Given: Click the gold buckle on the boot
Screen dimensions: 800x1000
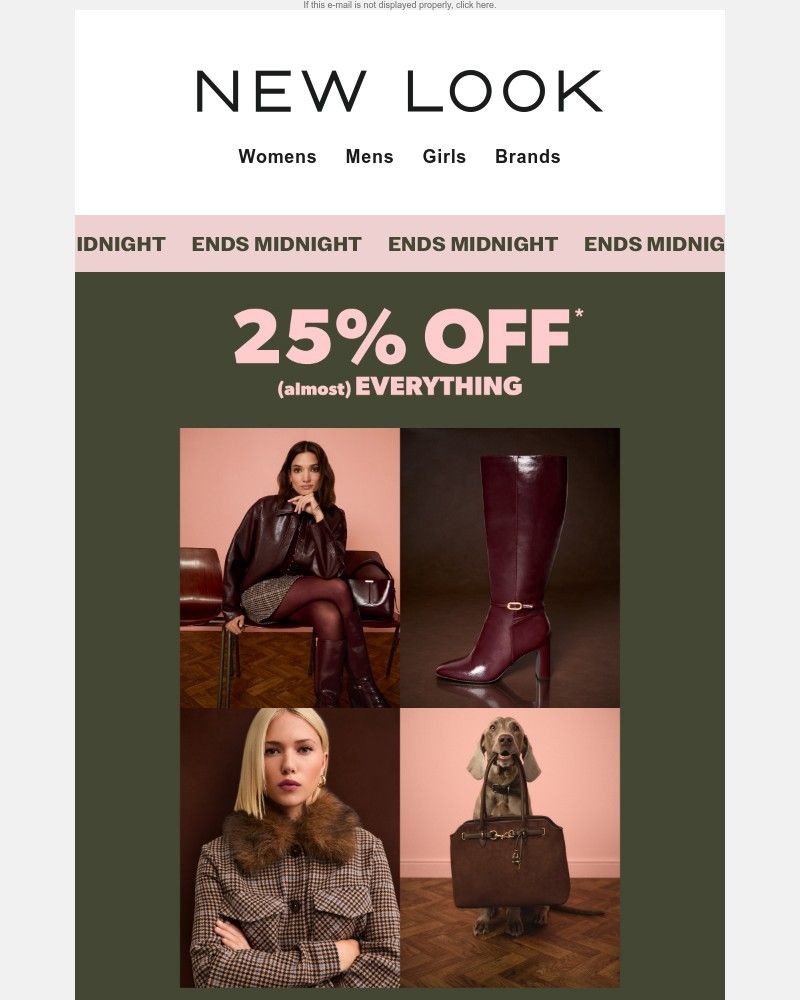Looking at the screenshot, I should (515, 605).
